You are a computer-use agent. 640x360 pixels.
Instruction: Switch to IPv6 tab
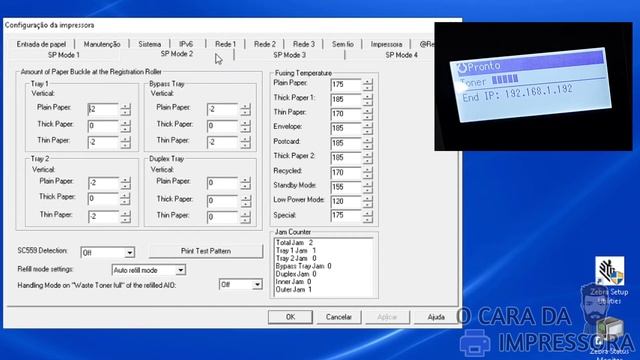pyautogui.click(x=186, y=44)
